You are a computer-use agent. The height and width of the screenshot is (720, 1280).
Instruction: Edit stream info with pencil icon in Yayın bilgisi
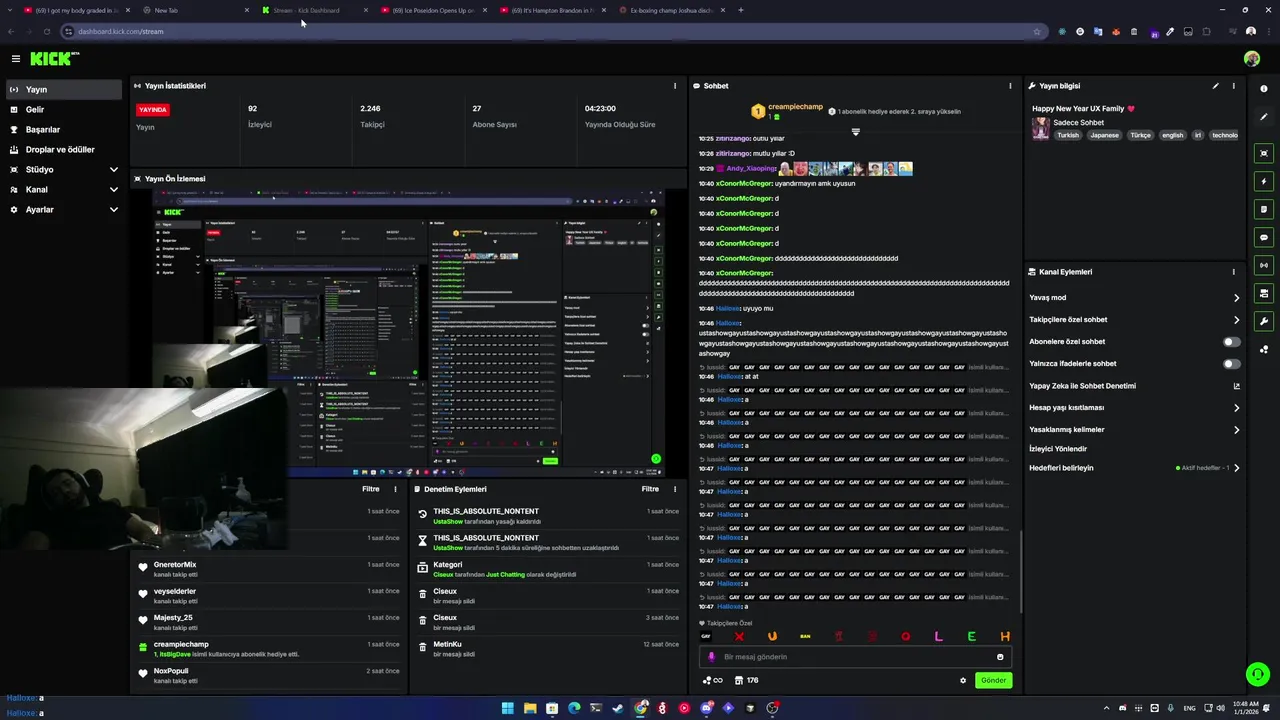pyautogui.click(x=1216, y=86)
